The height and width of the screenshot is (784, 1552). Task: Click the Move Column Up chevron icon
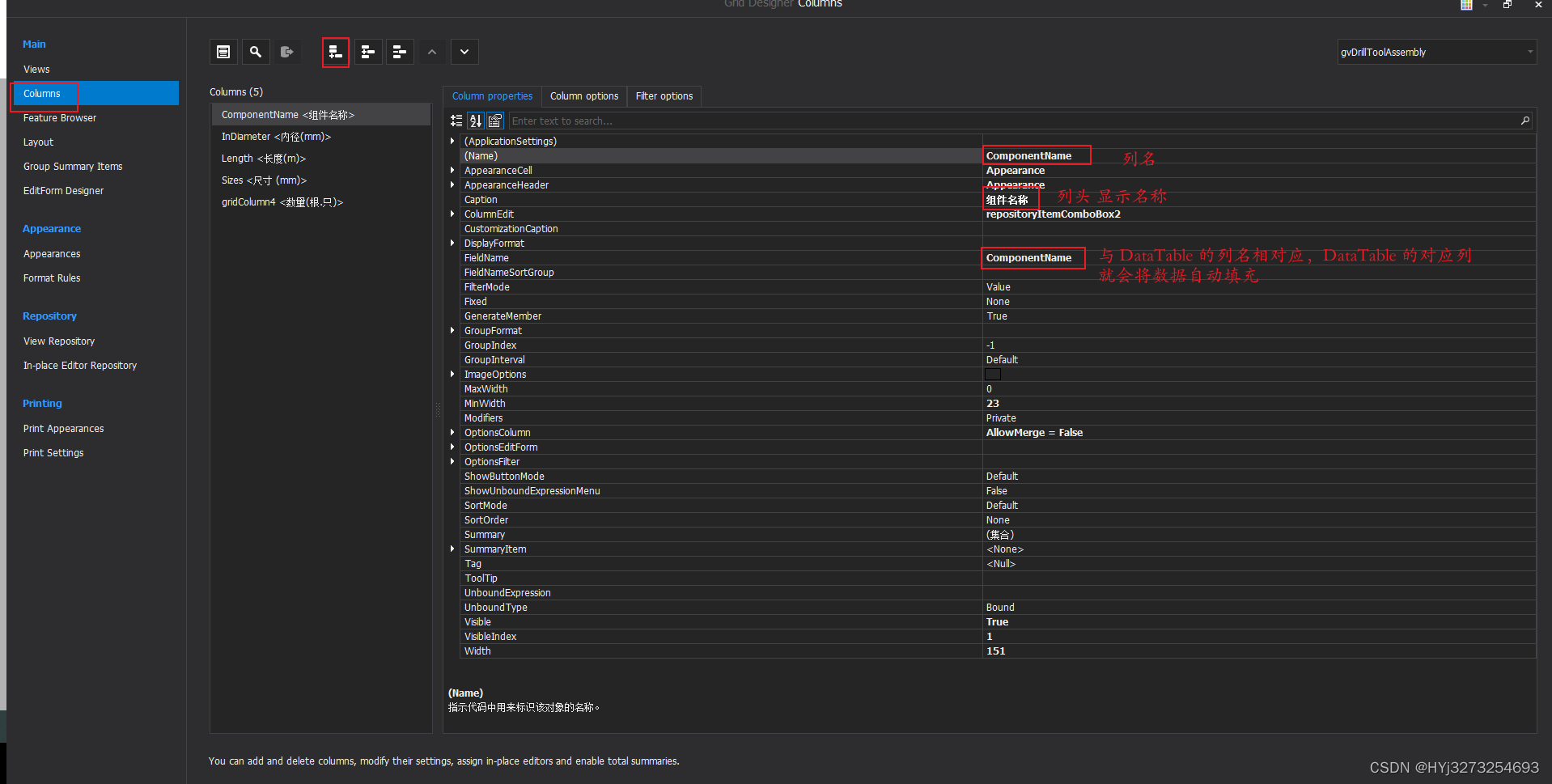point(431,51)
